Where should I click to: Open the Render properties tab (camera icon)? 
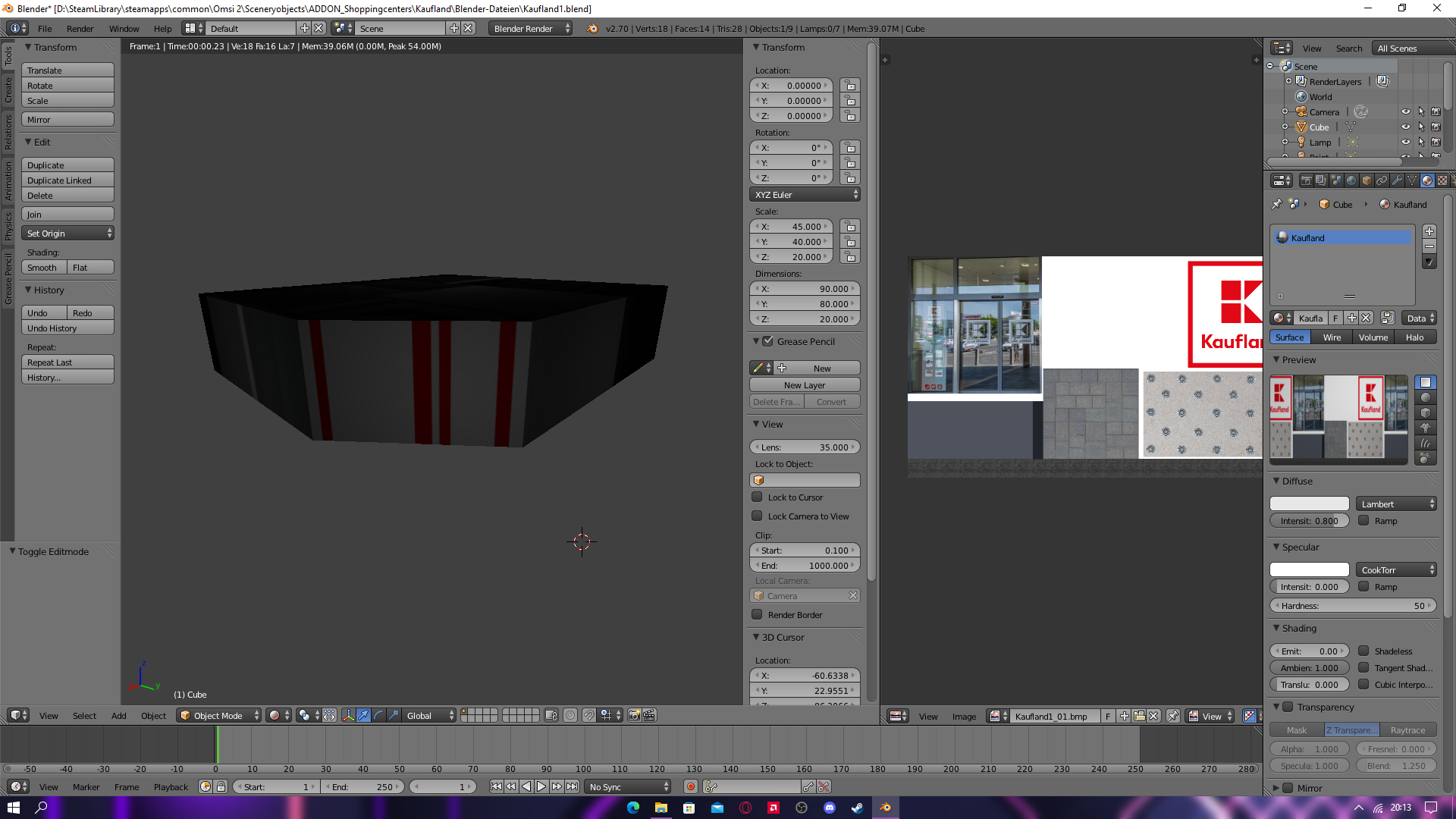1306,180
